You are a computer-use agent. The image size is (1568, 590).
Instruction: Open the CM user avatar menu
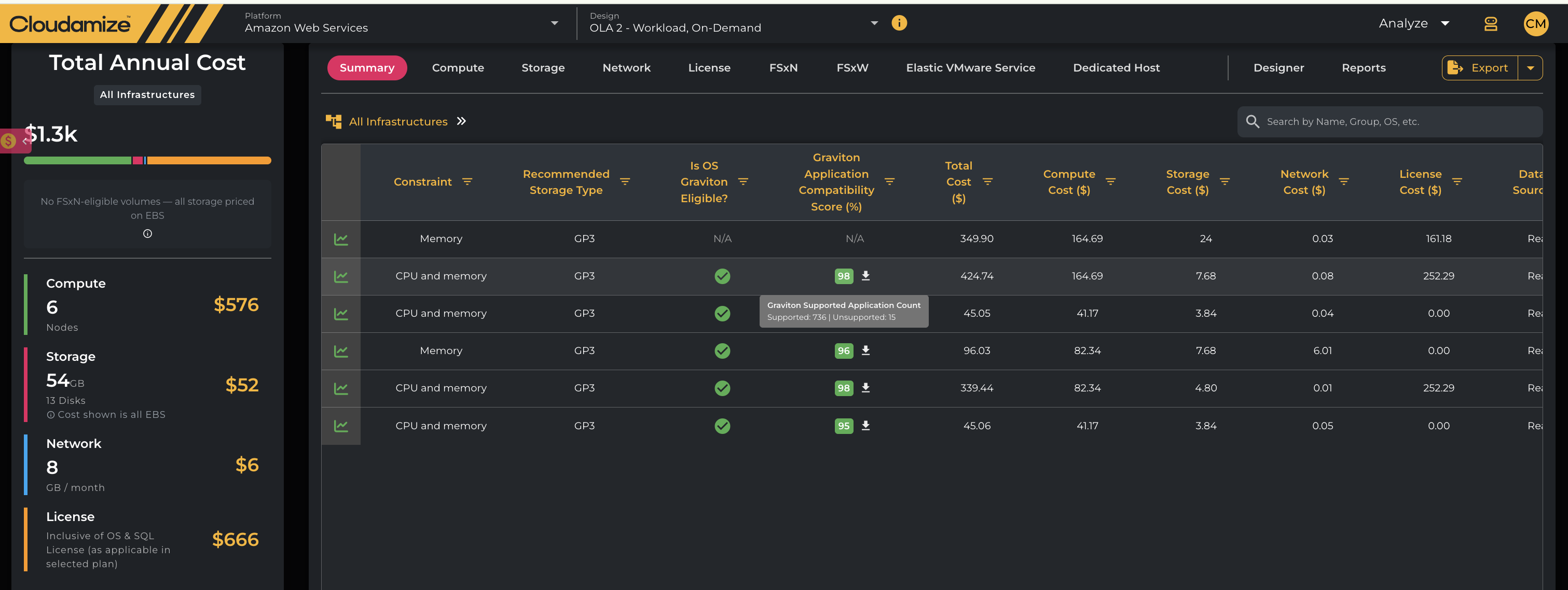point(1536,24)
